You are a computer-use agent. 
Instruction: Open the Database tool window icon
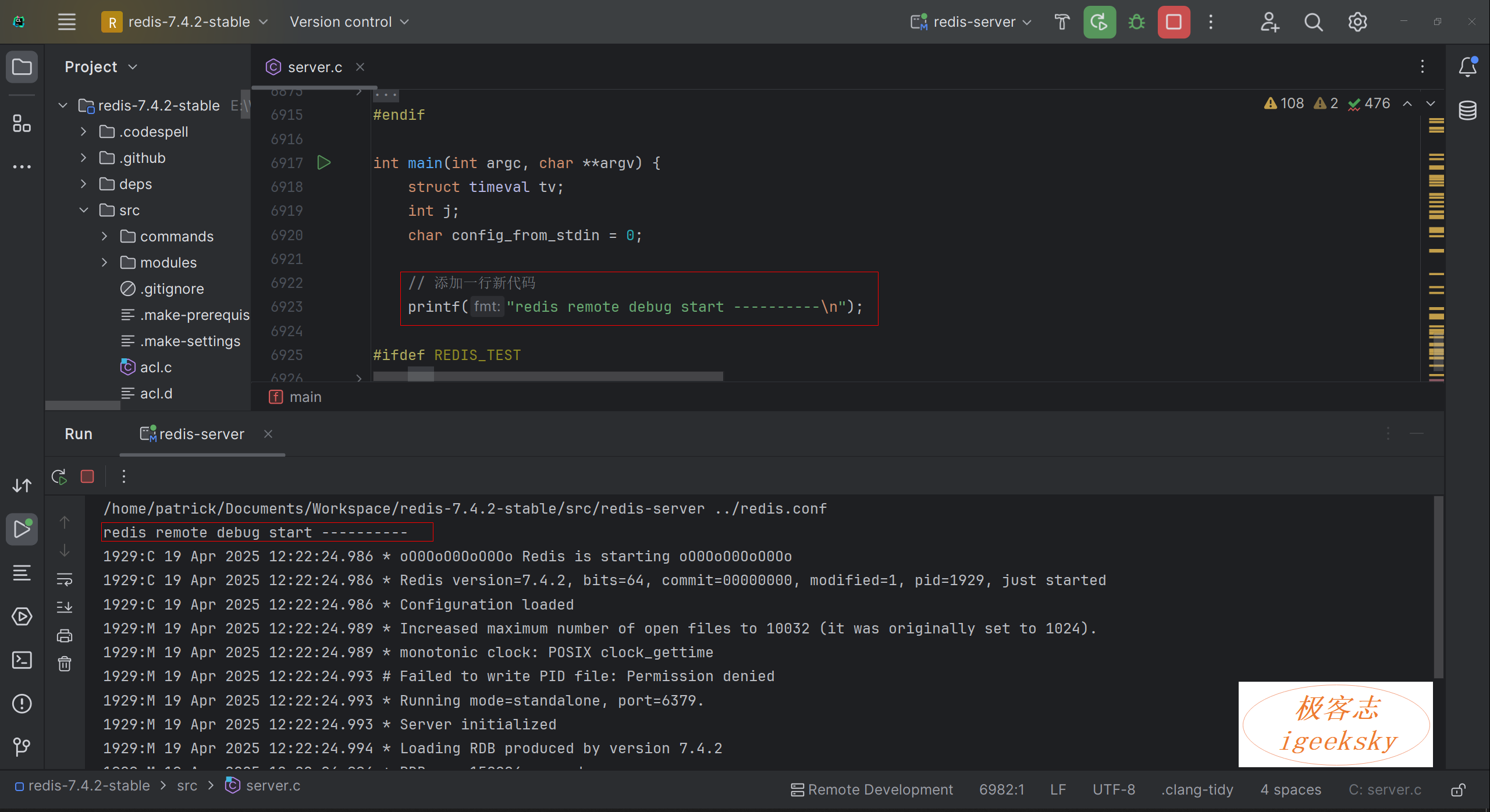pyautogui.click(x=1467, y=110)
